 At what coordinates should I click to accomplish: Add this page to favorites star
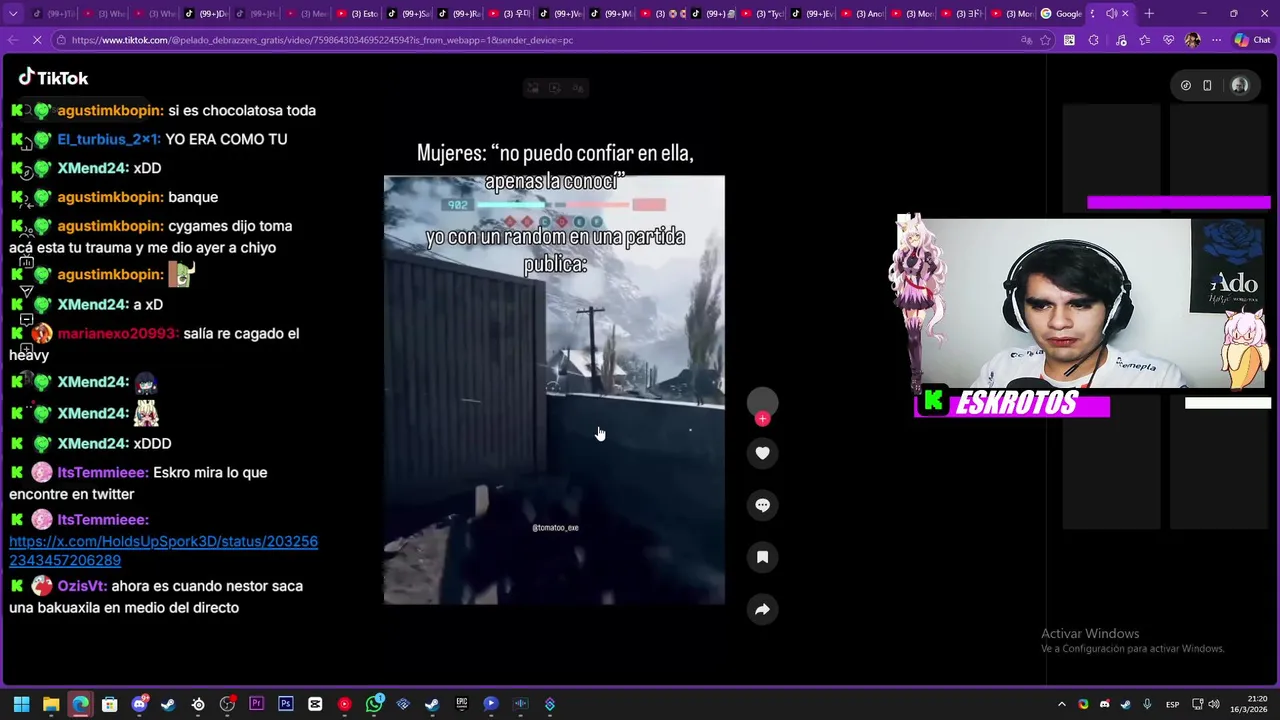(x=1045, y=40)
